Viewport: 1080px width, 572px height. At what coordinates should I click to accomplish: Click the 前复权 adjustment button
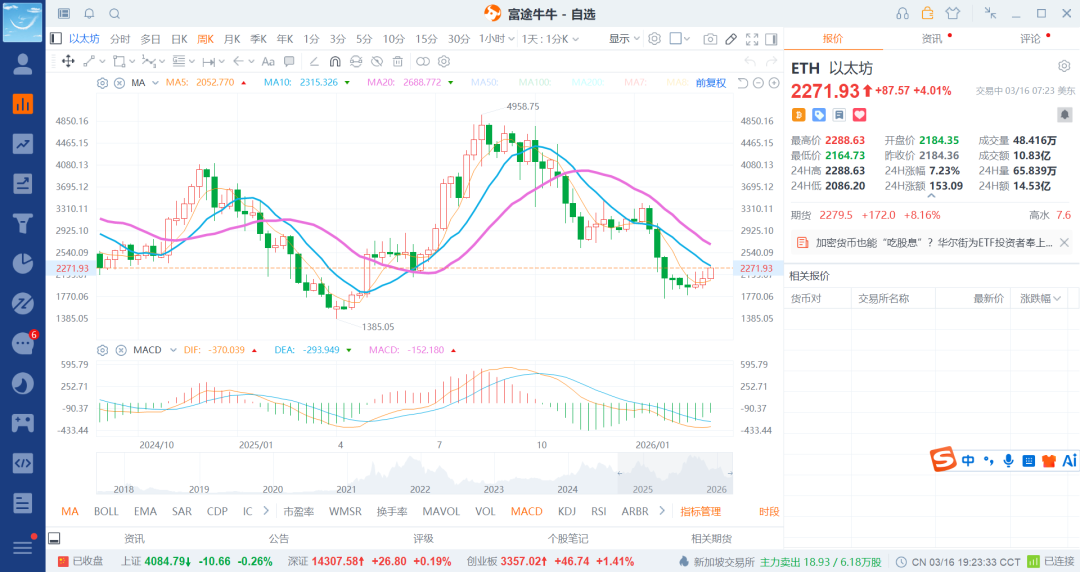coord(711,83)
